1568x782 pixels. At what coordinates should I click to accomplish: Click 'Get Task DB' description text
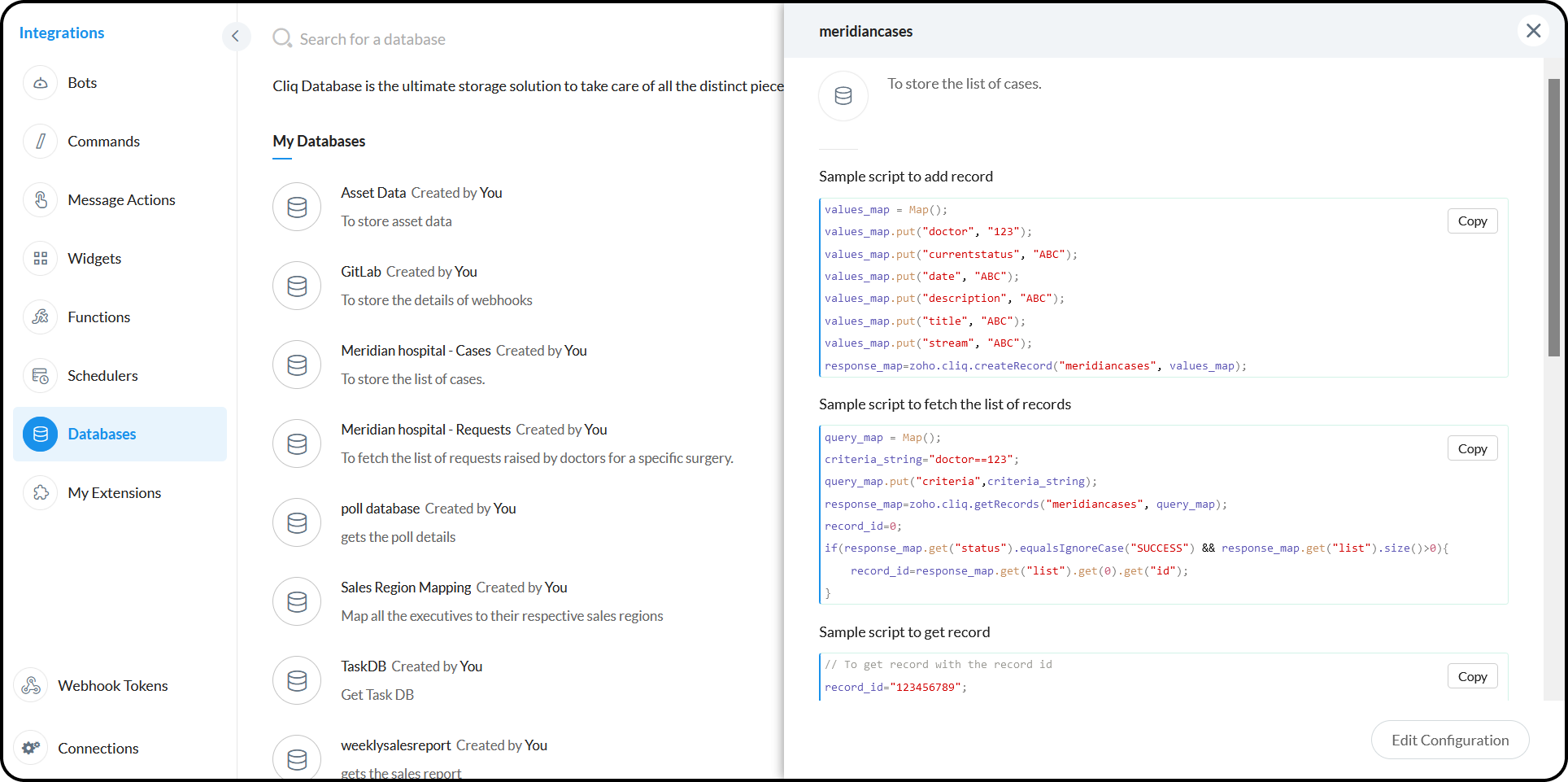coord(377,695)
